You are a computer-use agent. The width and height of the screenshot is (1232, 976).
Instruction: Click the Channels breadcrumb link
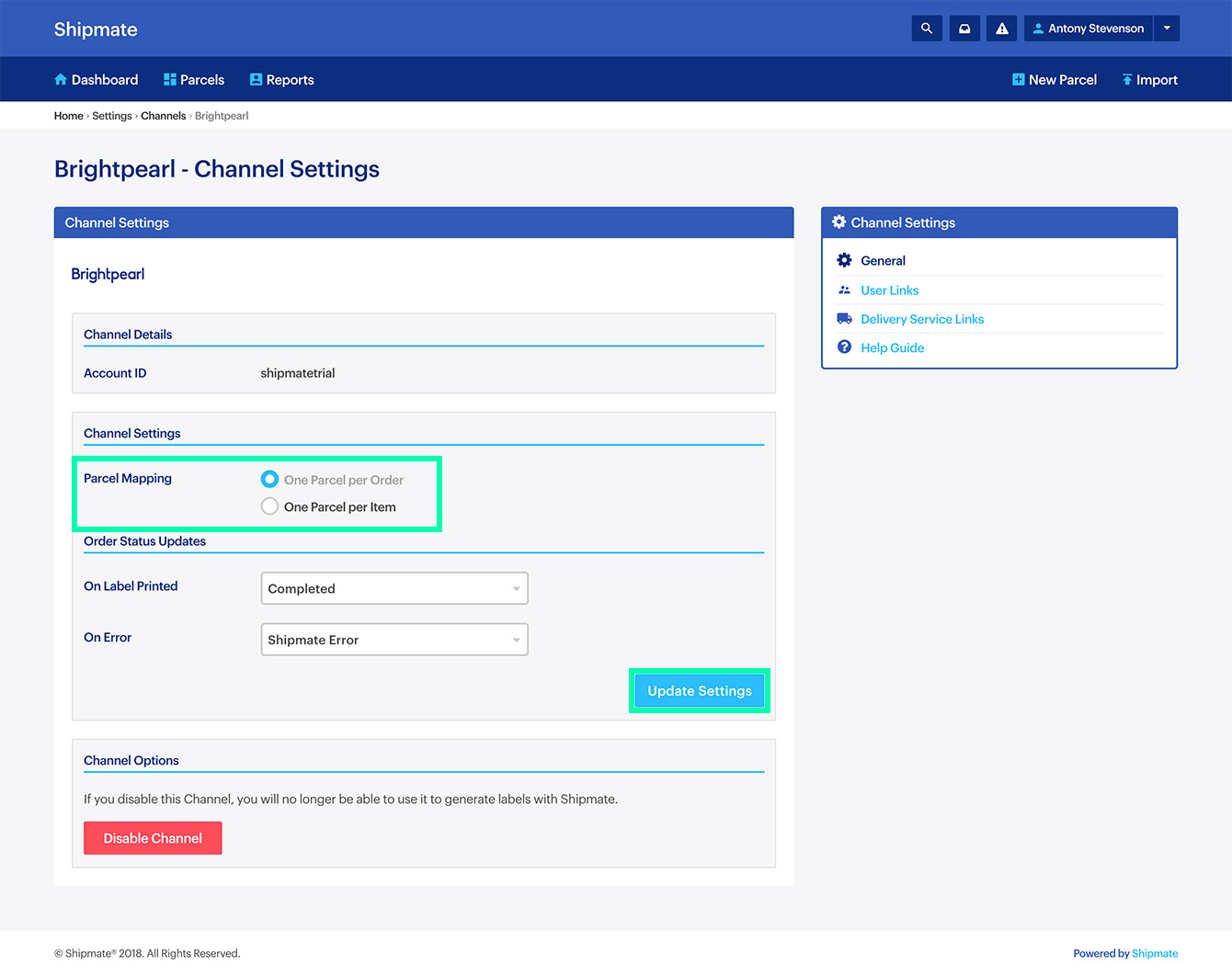coord(164,116)
